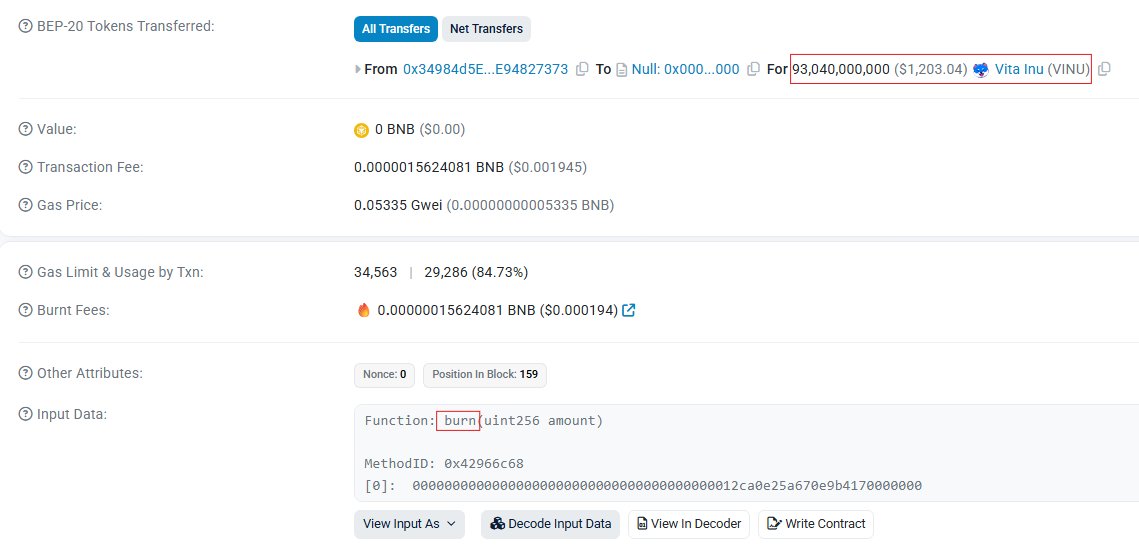1139x555 pixels.
Task: Show help icon for Transaction Fee
Action: (25, 167)
